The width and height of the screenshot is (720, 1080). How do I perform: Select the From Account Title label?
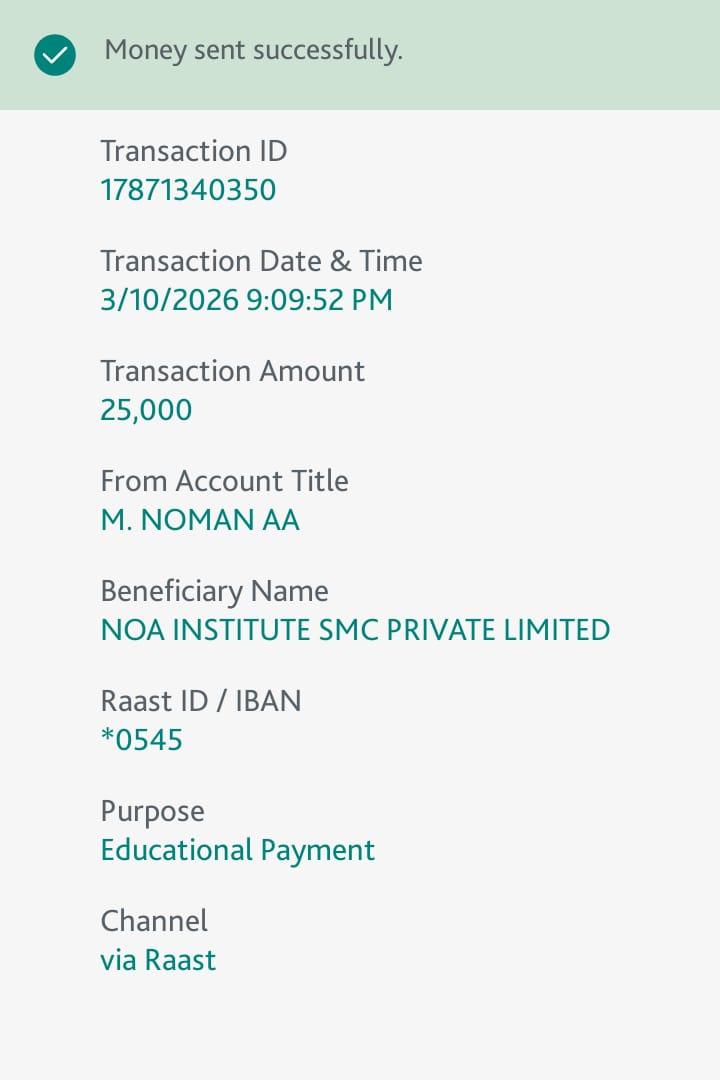(224, 481)
